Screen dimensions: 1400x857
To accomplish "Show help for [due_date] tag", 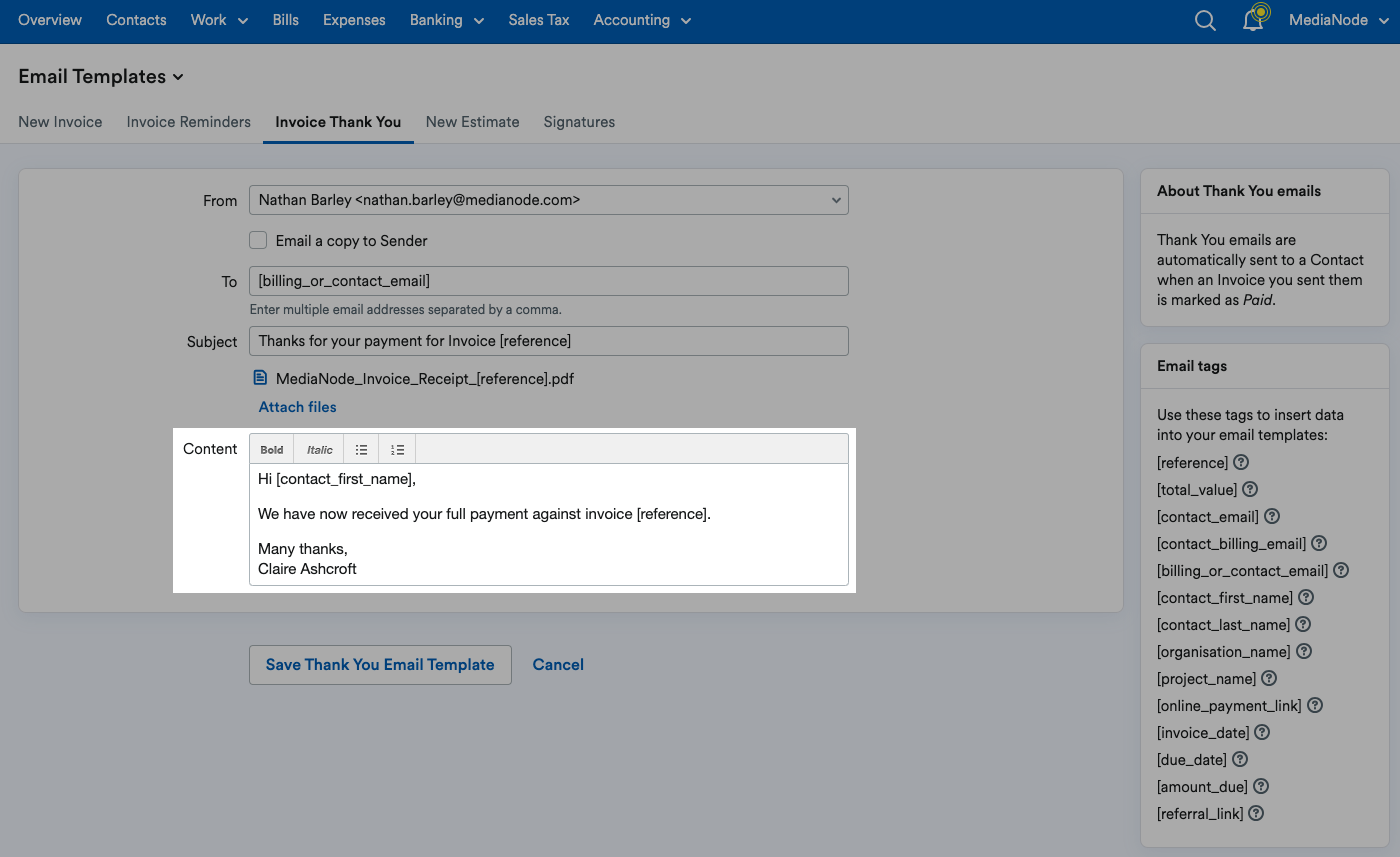I will 1240,759.
